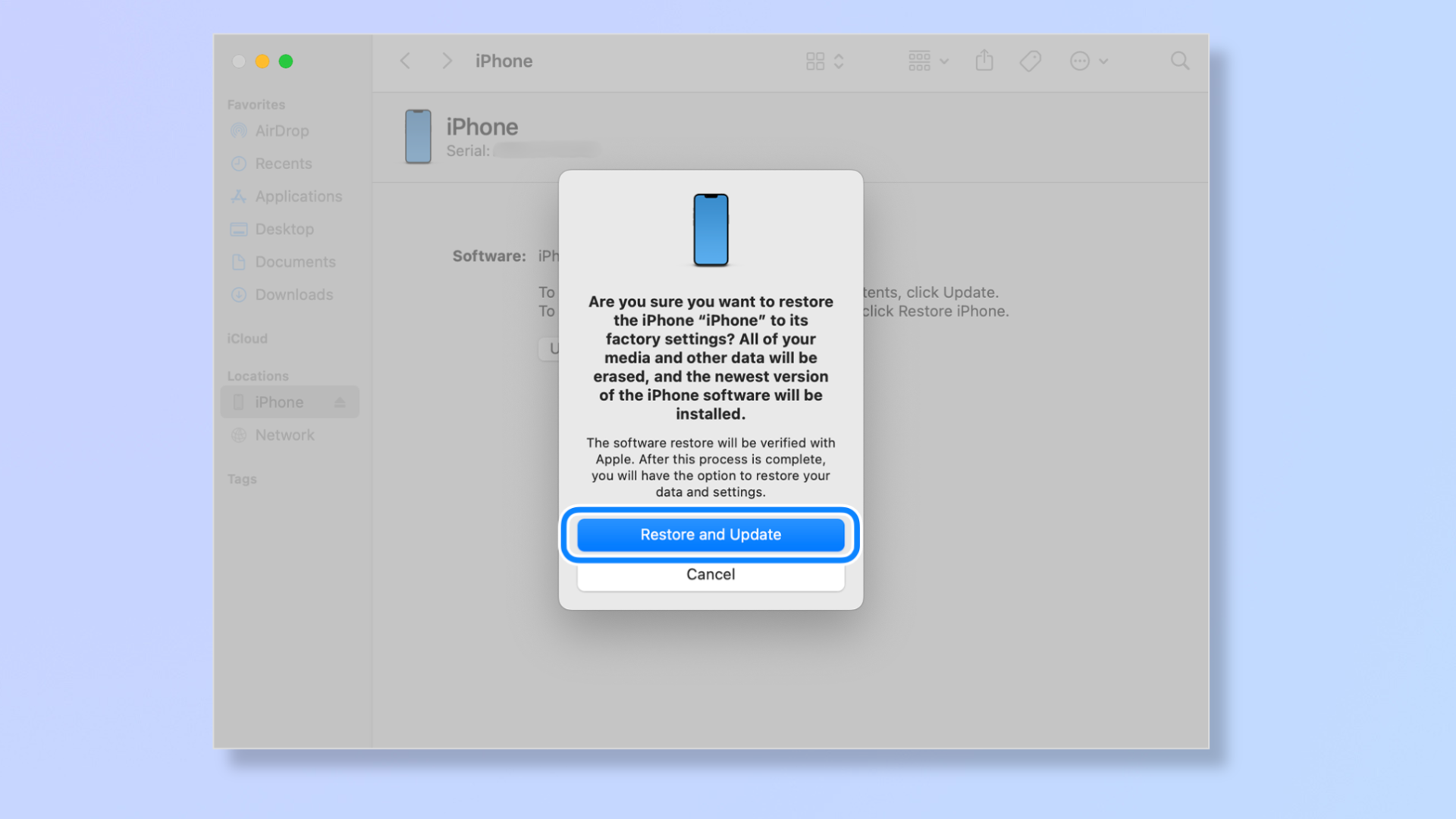The image size is (1456, 819).
Task: Click the Restore and Update button
Action: click(x=710, y=534)
